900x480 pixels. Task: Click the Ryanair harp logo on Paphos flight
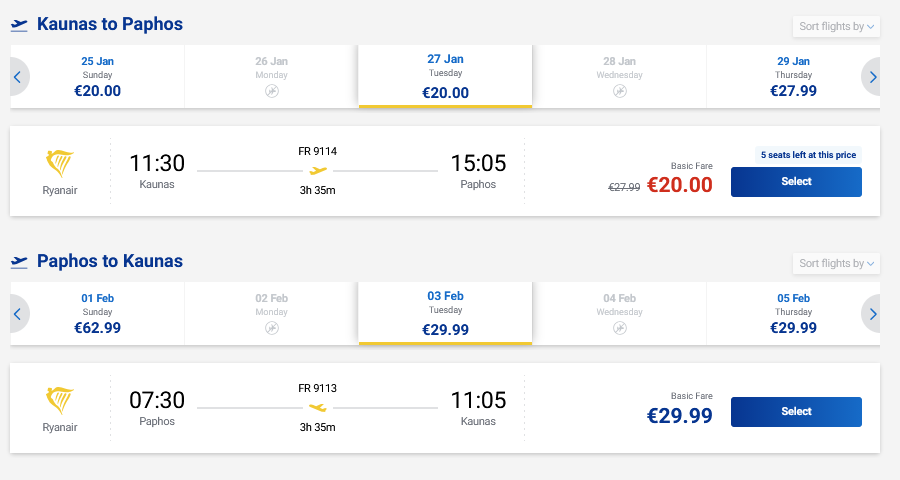point(60,402)
